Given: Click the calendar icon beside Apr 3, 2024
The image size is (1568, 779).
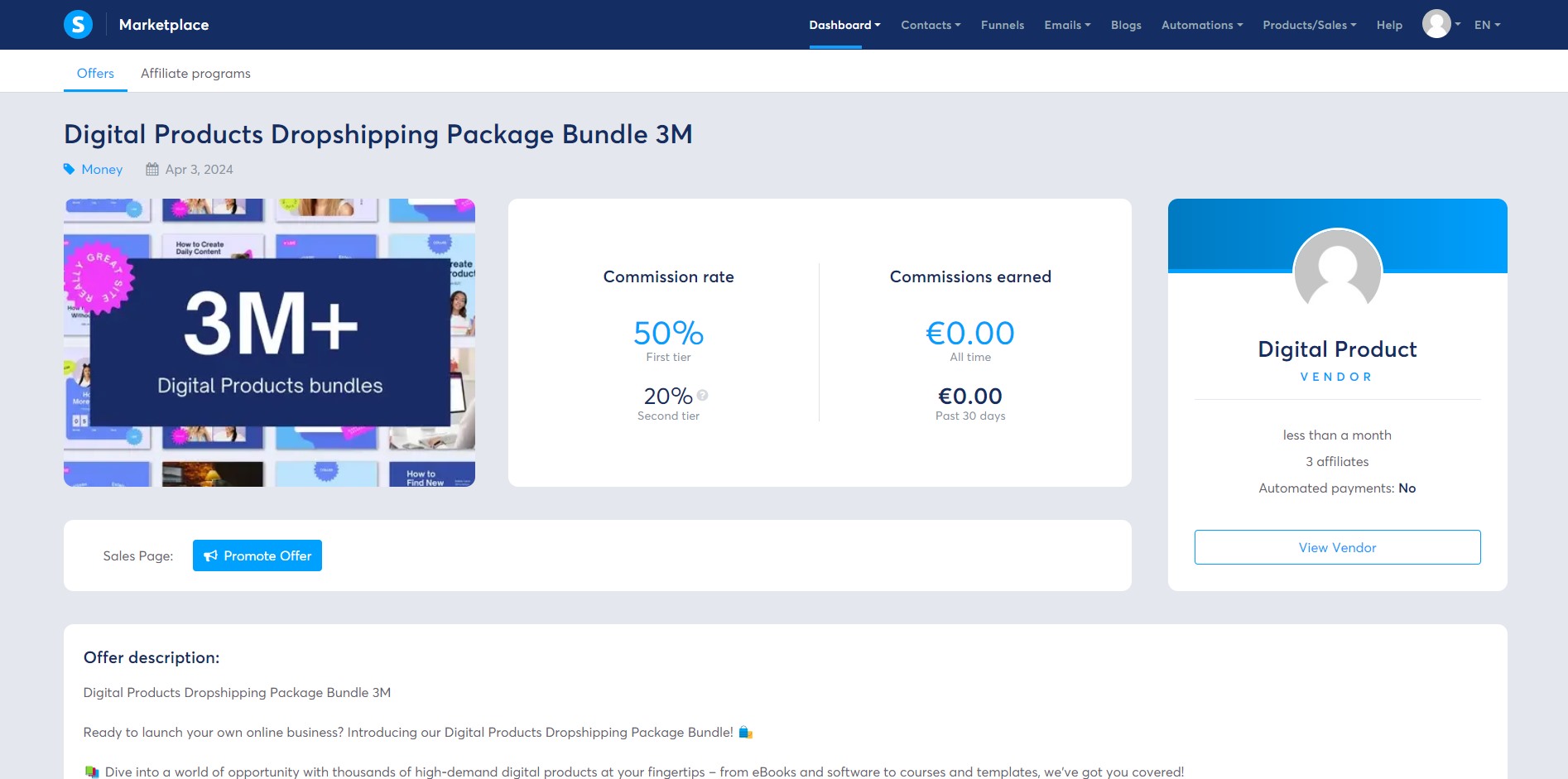Looking at the screenshot, I should tap(152, 169).
